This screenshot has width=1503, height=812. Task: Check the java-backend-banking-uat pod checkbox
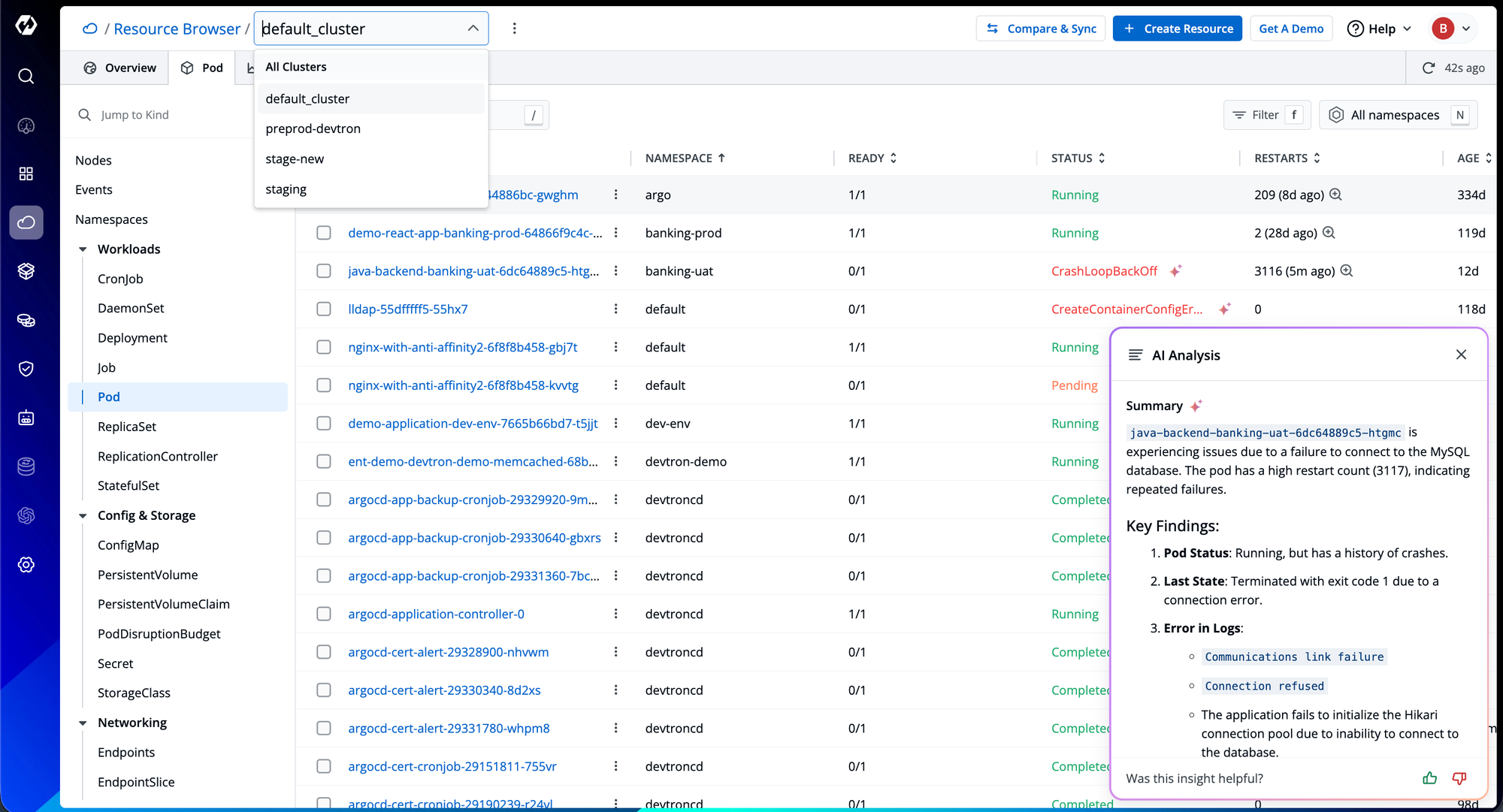pos(324,271)
